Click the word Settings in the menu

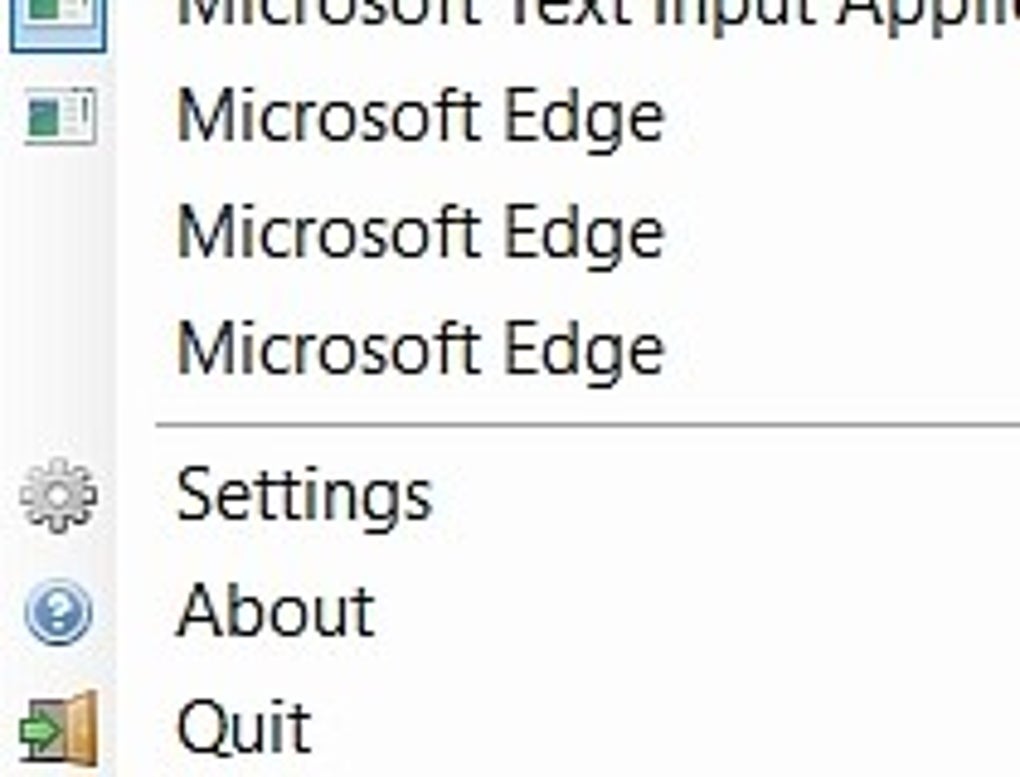(304, 498)
